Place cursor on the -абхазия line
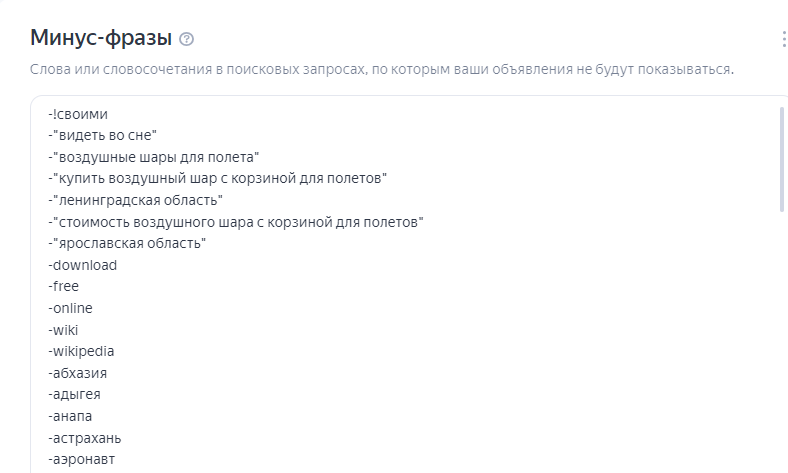The width and height of the screenshot is (788, 473). (x=77, y=373)
